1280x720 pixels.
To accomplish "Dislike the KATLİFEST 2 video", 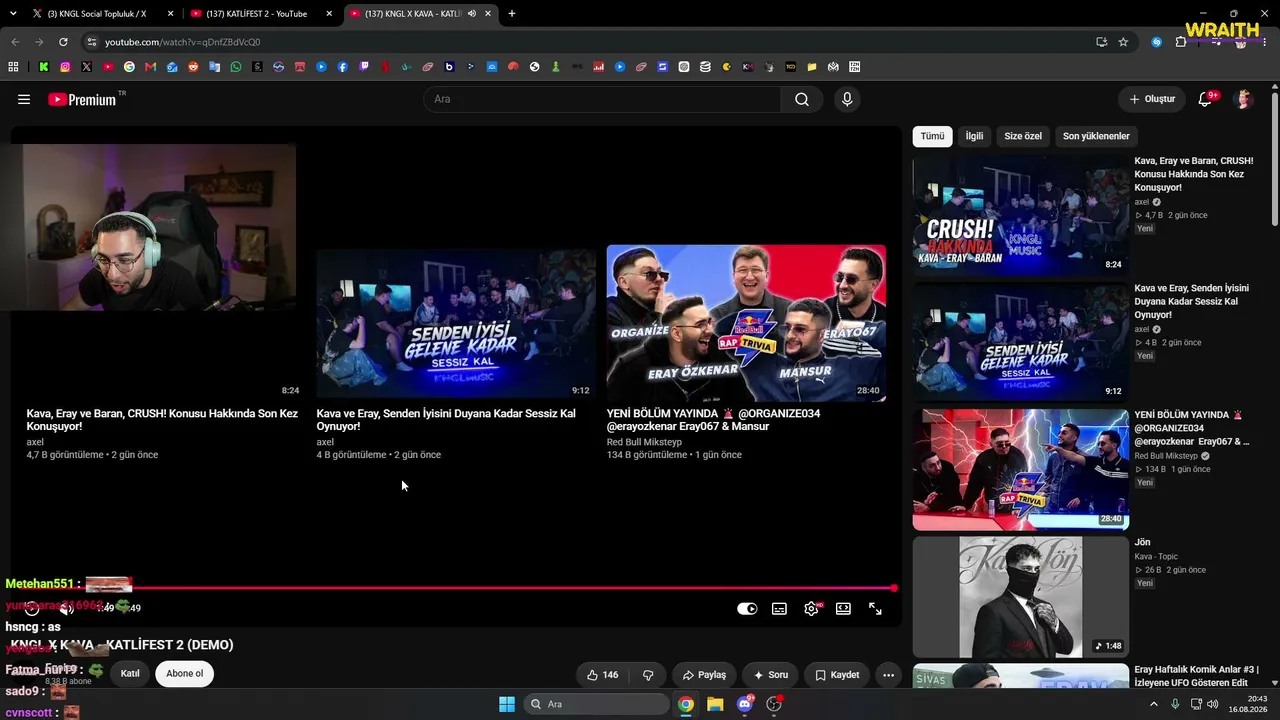I will coord(648,675).
